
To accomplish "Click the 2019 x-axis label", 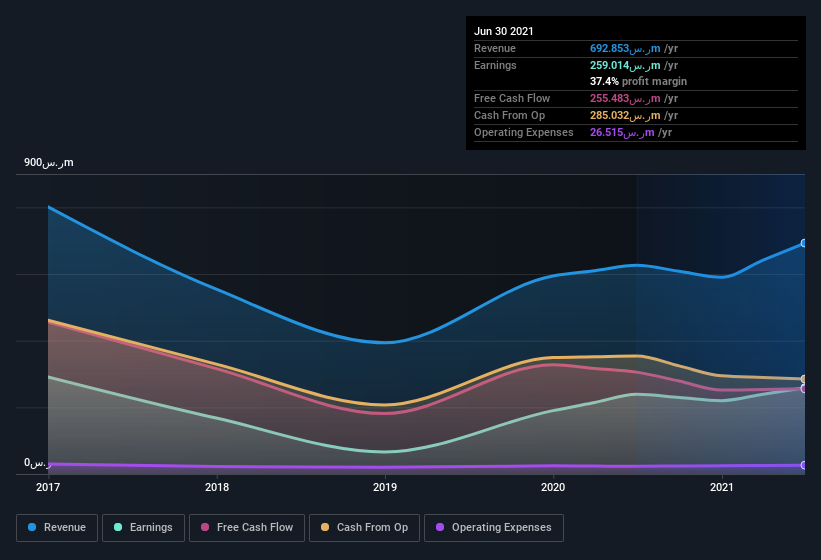I will (x=385, y=487).
